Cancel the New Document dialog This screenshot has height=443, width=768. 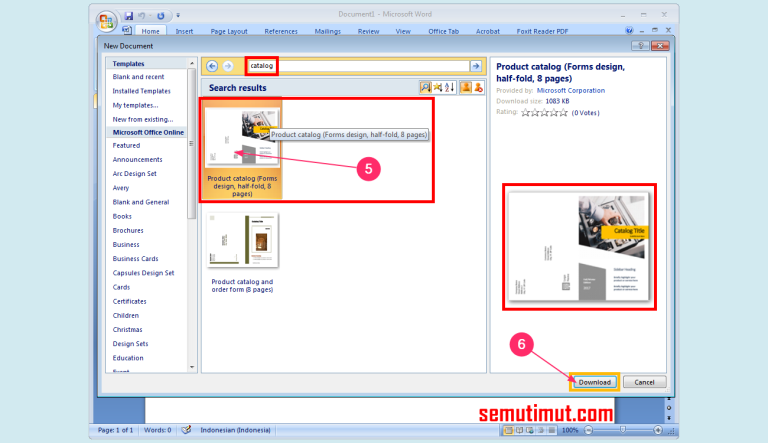pyautogui.click(x=644, y=382)
